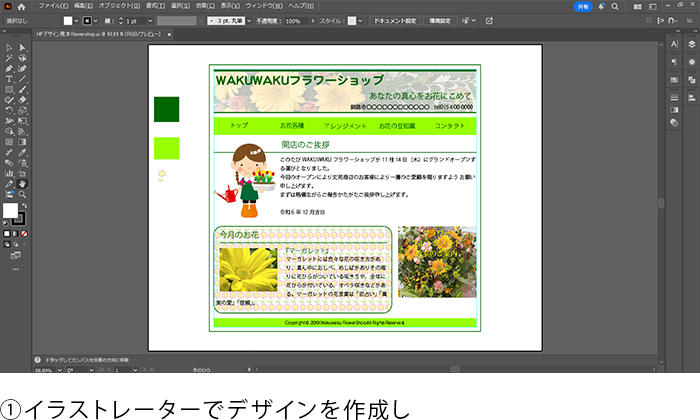700x420 pixels.
Task: Open the 効果(C) menu
Action: click(205, 6)
